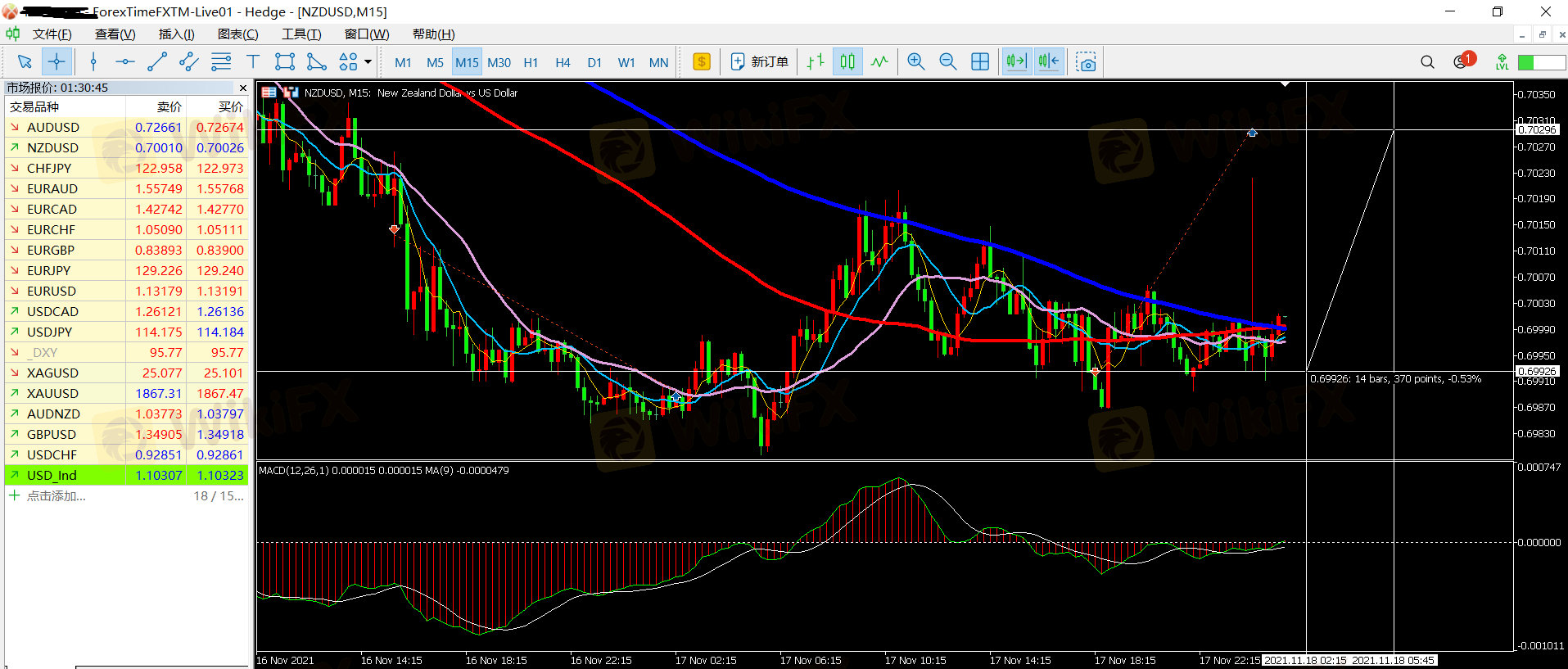Click 点击添加 to add a symbol
This screenshot has width=1568, height=669.
tap(56, 496)
